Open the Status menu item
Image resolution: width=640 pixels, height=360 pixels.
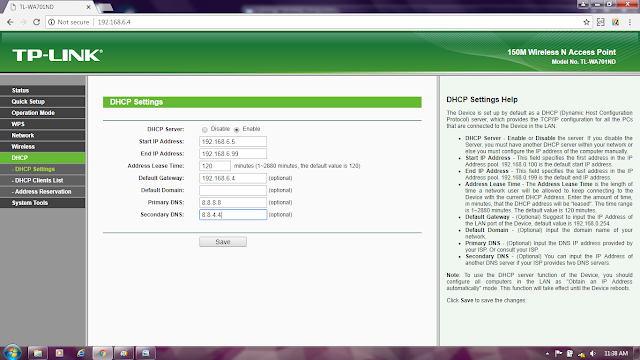point(42,91)
